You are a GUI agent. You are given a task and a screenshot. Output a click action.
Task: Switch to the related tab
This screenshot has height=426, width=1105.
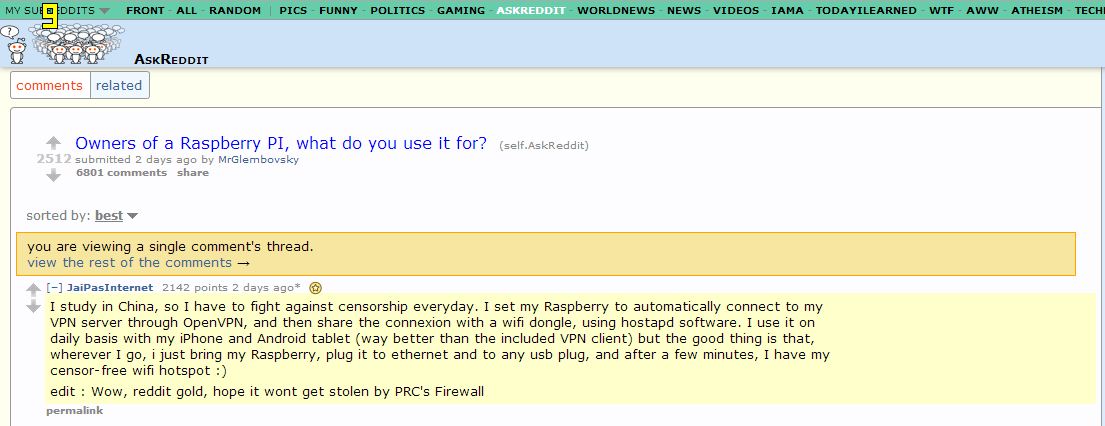pos(119,85)
